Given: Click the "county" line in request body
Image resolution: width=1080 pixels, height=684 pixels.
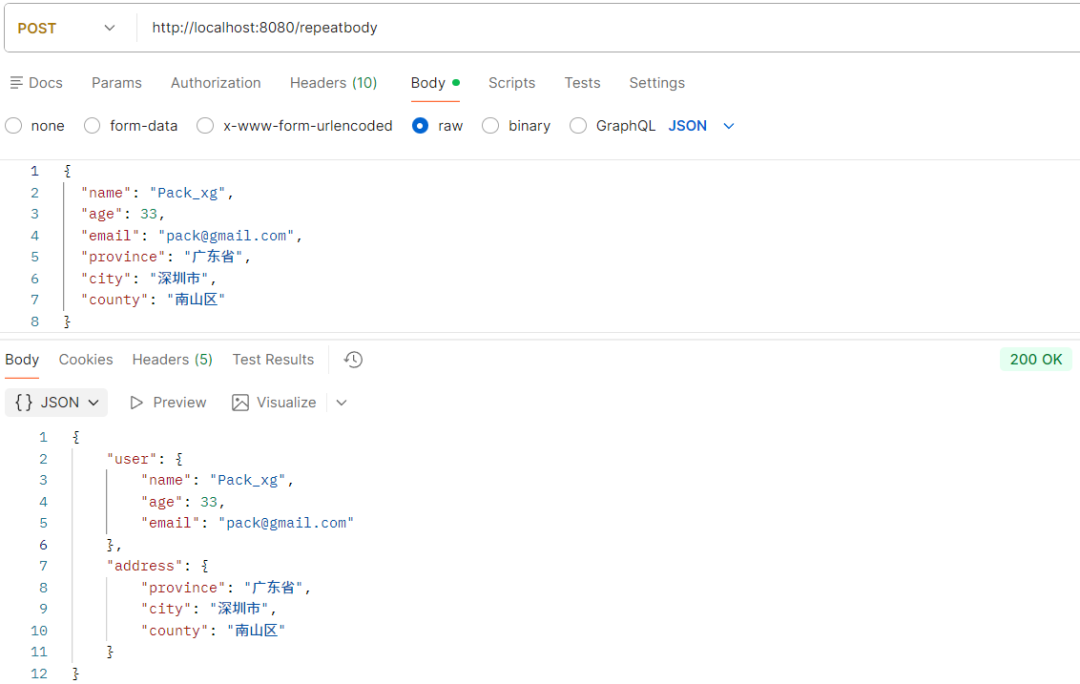Looking at the screenshot, I should 153,300.
